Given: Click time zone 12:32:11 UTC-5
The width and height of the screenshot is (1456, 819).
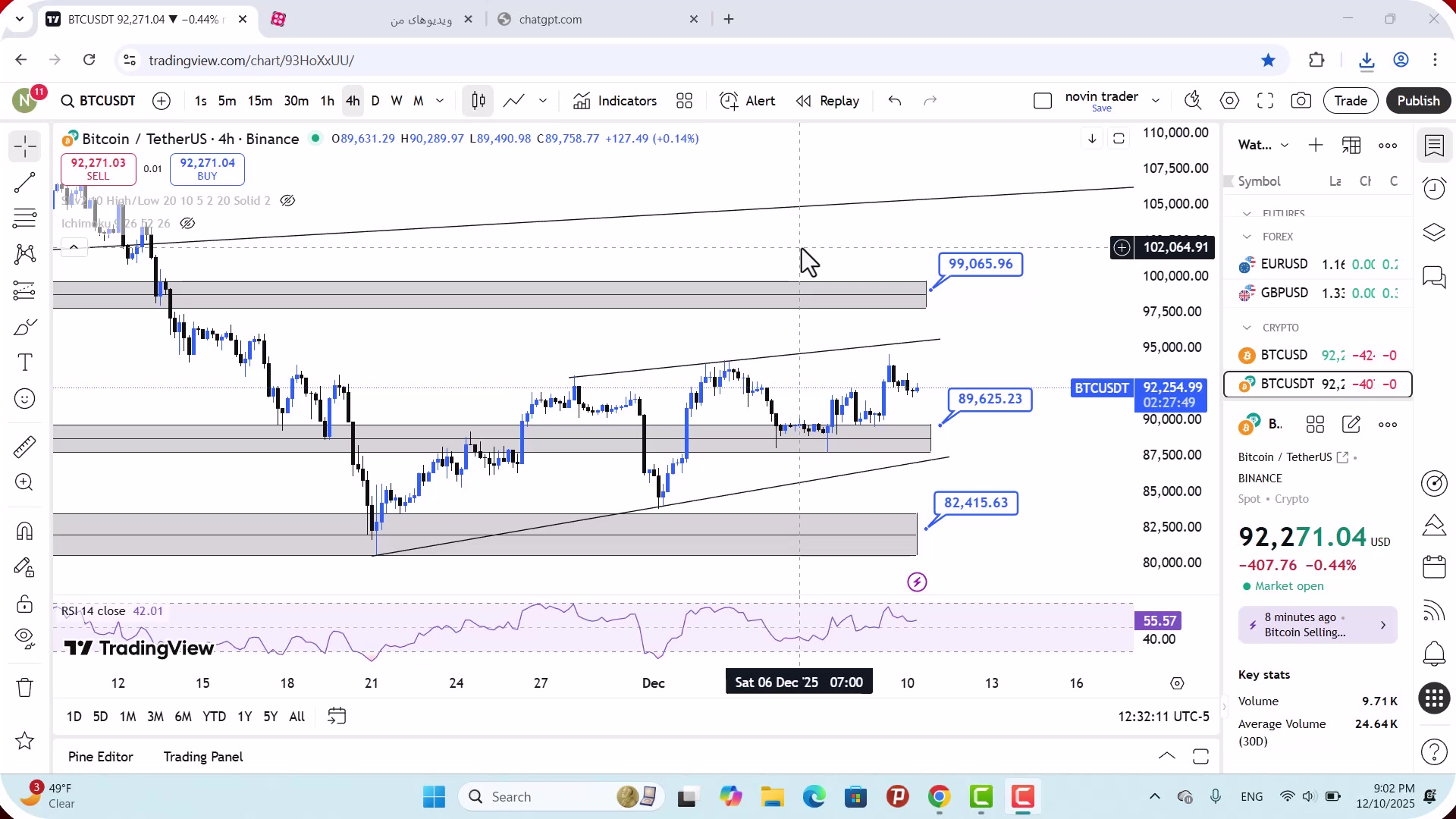Looking at the screenshot, I should point(1163,717).
